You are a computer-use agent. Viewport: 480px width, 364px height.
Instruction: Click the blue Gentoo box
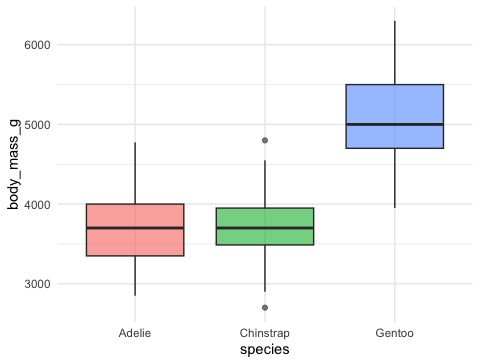[x=395, y=116]
